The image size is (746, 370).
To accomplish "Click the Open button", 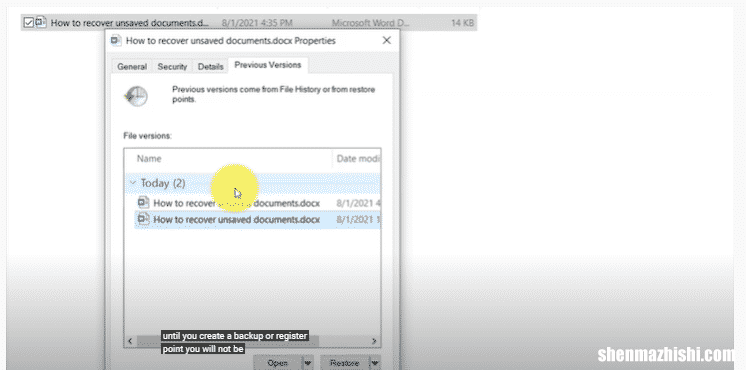I will (x=277, y=363).
